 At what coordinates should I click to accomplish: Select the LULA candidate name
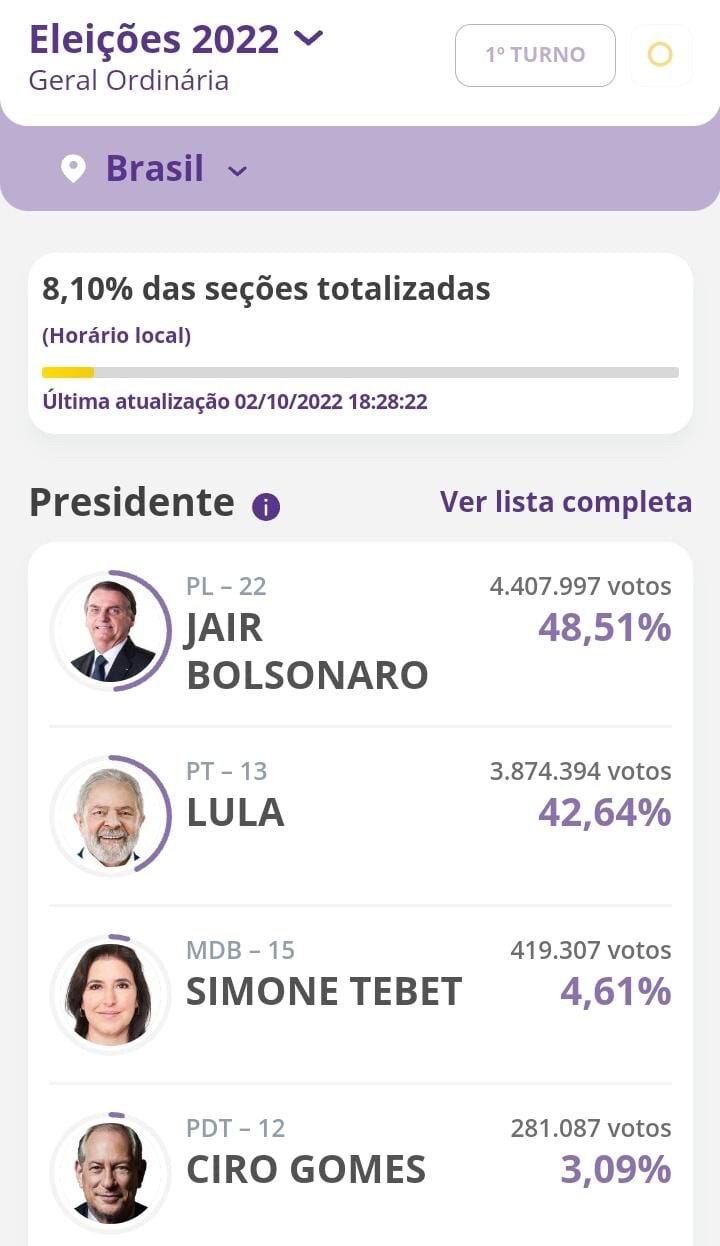click(236, 813)
